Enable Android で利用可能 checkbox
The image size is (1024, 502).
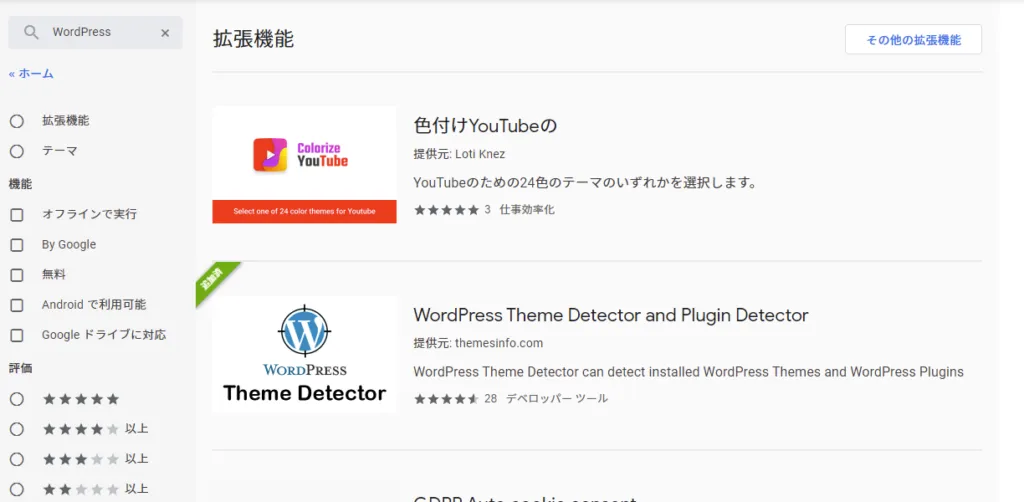point(17,305)
